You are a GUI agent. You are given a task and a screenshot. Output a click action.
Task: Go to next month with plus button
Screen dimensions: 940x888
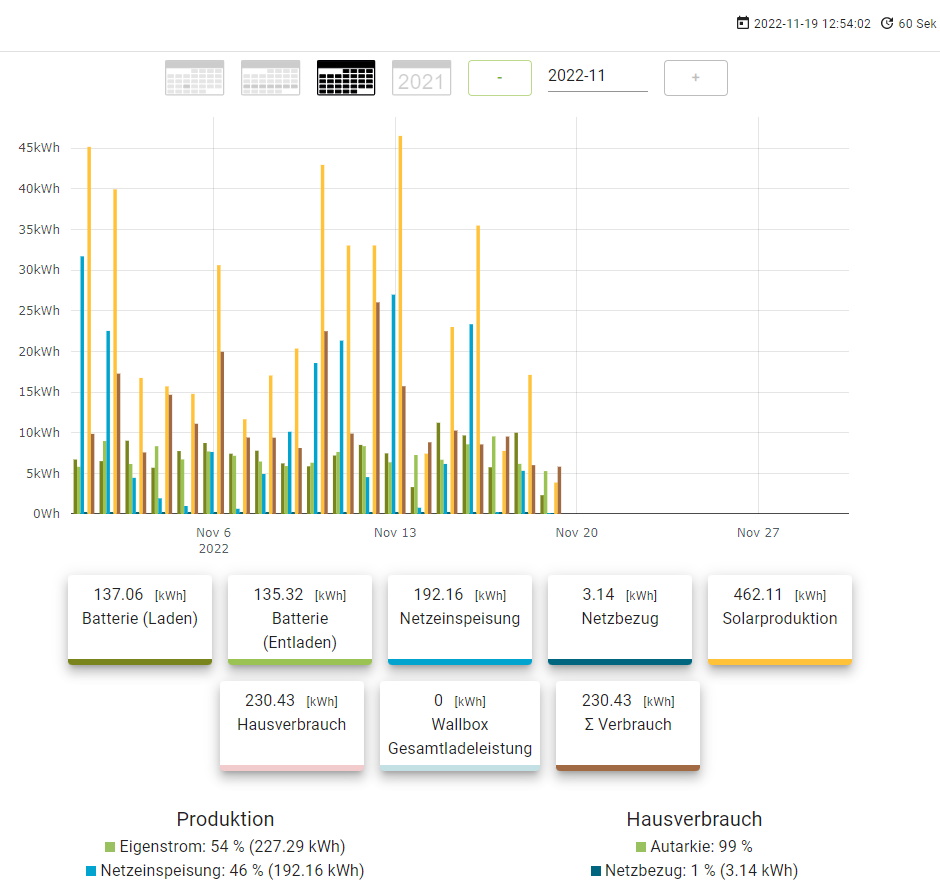(x=696, y=78)
